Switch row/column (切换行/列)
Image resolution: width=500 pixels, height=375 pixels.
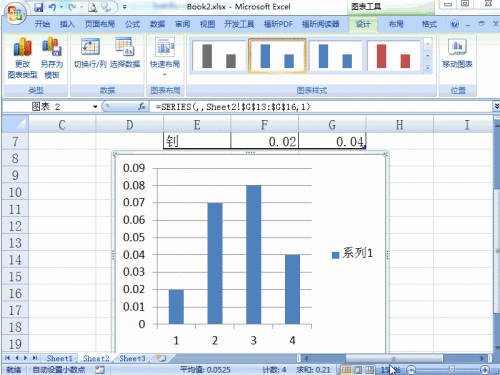90,53
